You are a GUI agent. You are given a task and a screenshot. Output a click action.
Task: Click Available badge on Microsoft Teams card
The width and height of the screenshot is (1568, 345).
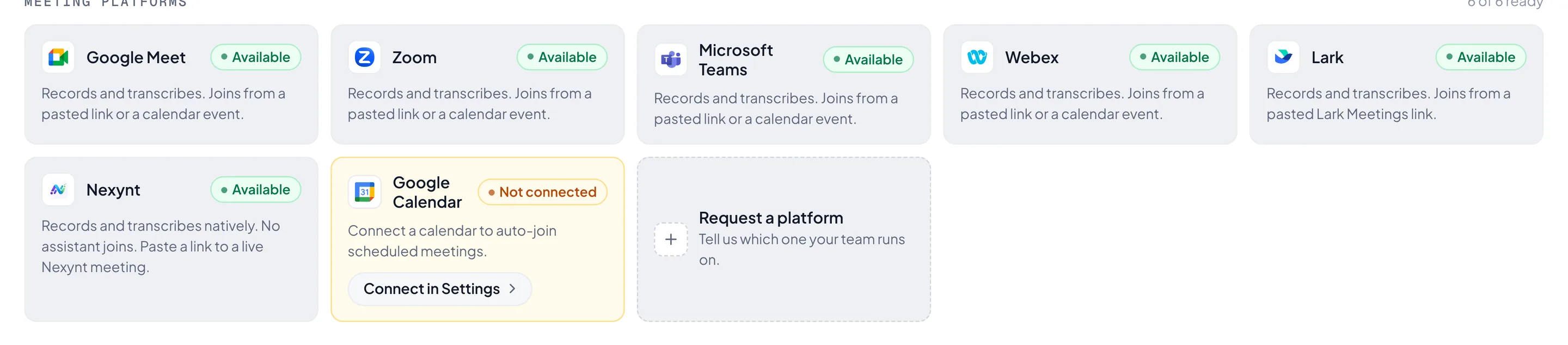pos(868,60)
